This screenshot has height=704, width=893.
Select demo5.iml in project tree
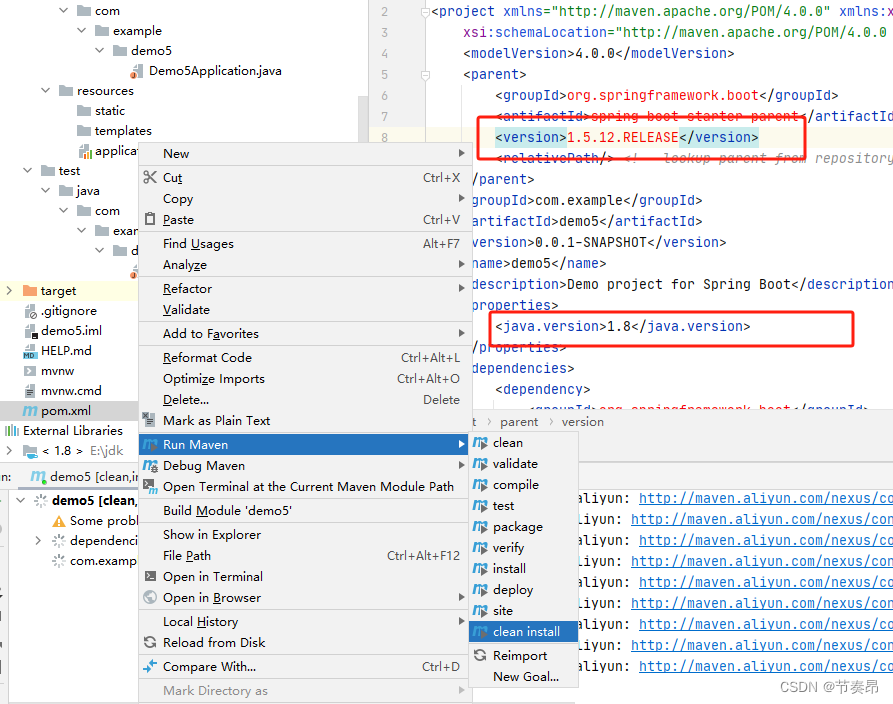pos(71,331)
